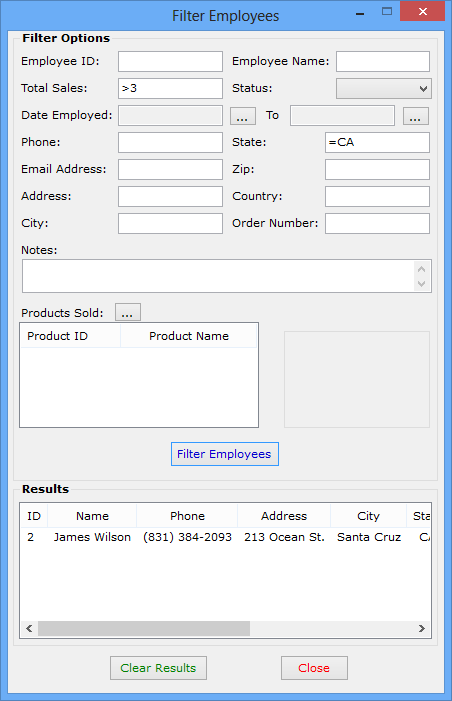Click the Order Number input field
452x701 pixels.
tap(377, 223)
